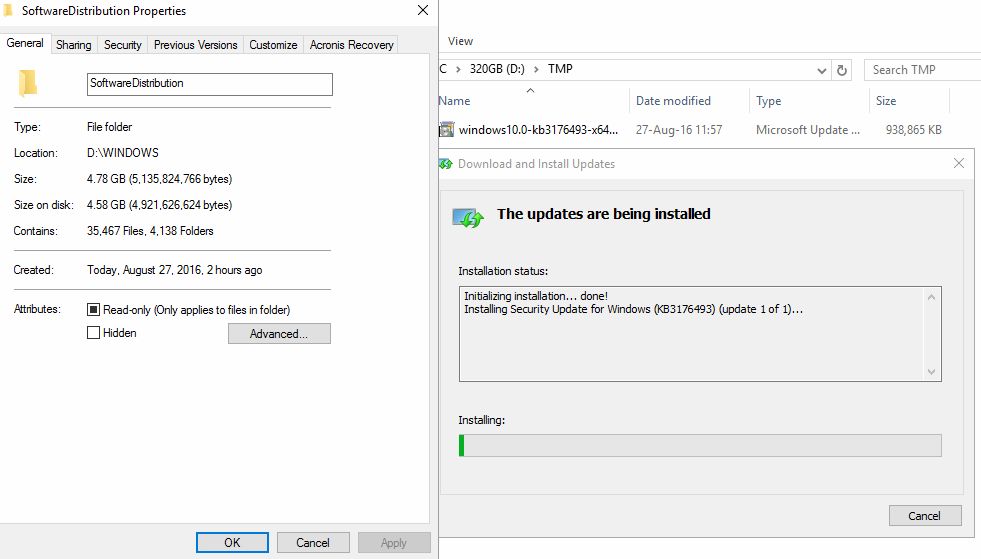Select file windows10.0-kb3176493-x64...

click(538, 130)
